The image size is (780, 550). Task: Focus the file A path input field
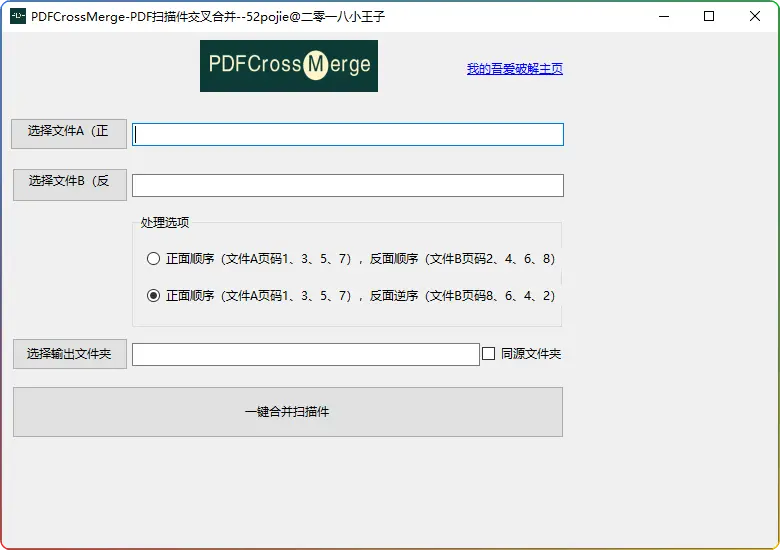[x=347, y=134]
